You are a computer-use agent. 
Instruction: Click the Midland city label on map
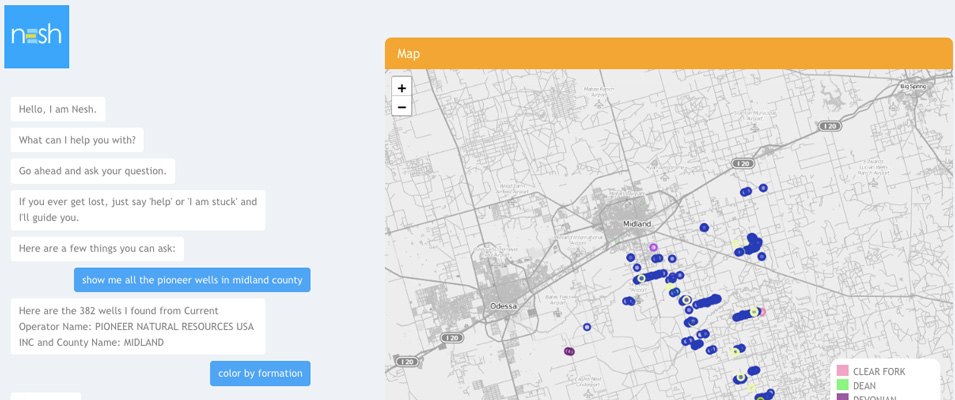[x=636, y=224]
